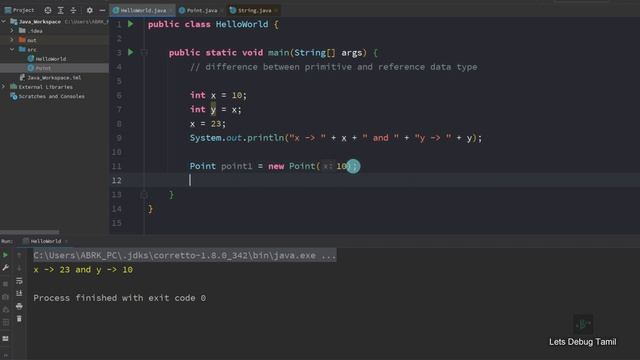This screenshot has height=360, width=640.
Task: Select HelloWorld class in project tree
Action: click(47, 59)
